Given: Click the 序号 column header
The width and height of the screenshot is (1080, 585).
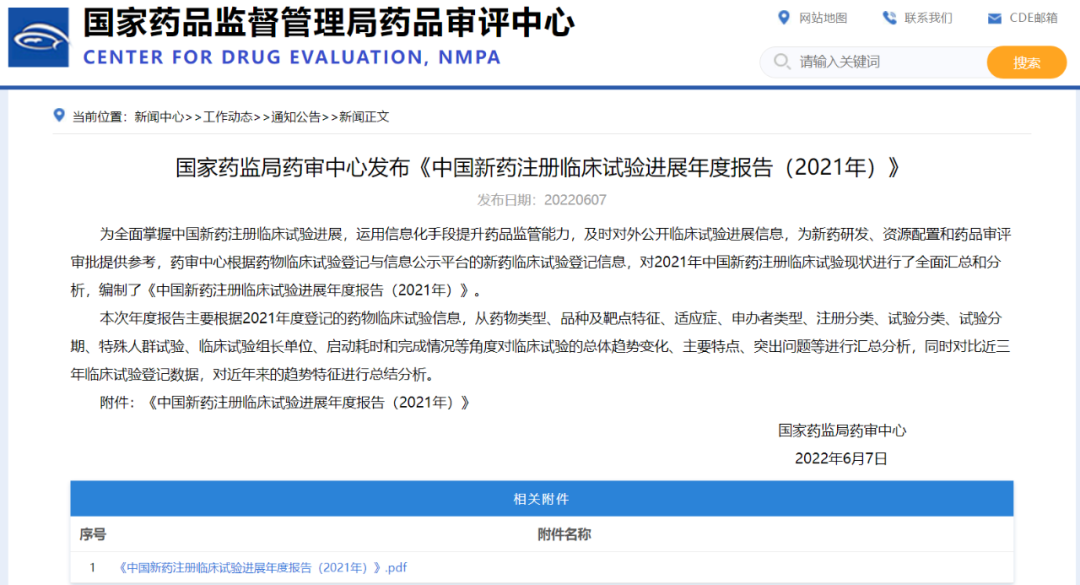Looking at the screenshot, I should pos(93,535).
